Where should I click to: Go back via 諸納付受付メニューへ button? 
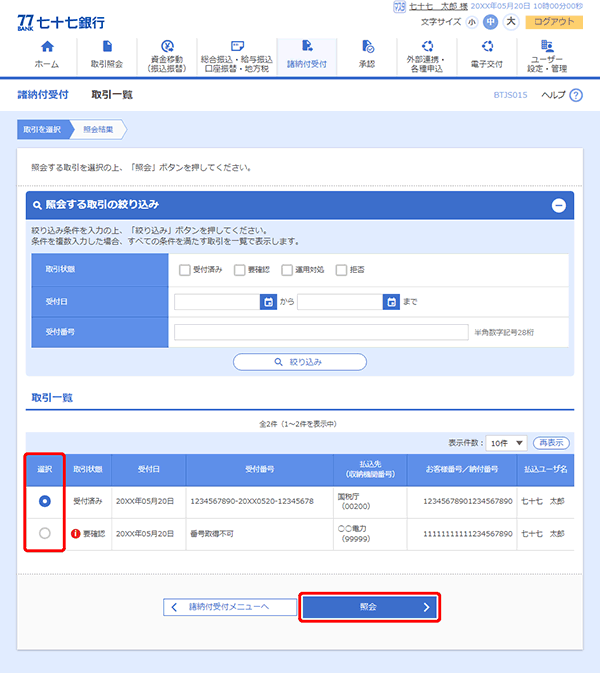coord(230,607)
